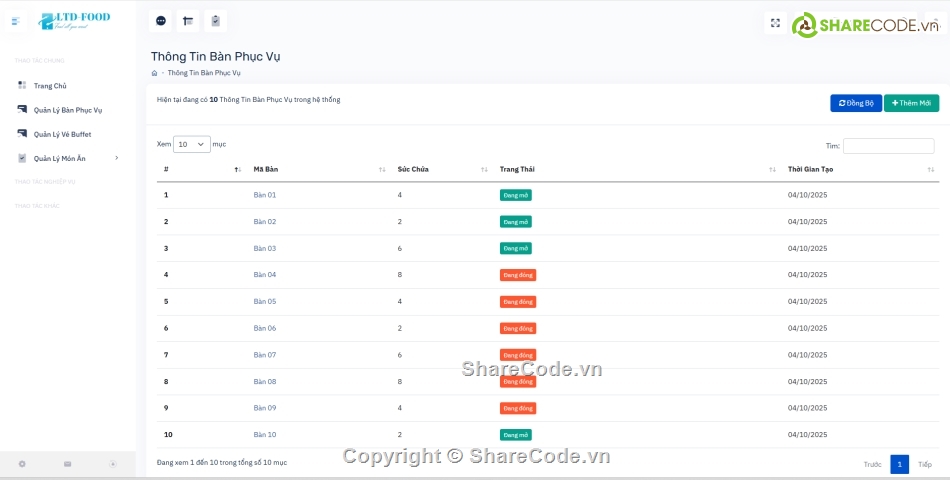Sort table by 'Sức Chứa' column

(441, 169)
